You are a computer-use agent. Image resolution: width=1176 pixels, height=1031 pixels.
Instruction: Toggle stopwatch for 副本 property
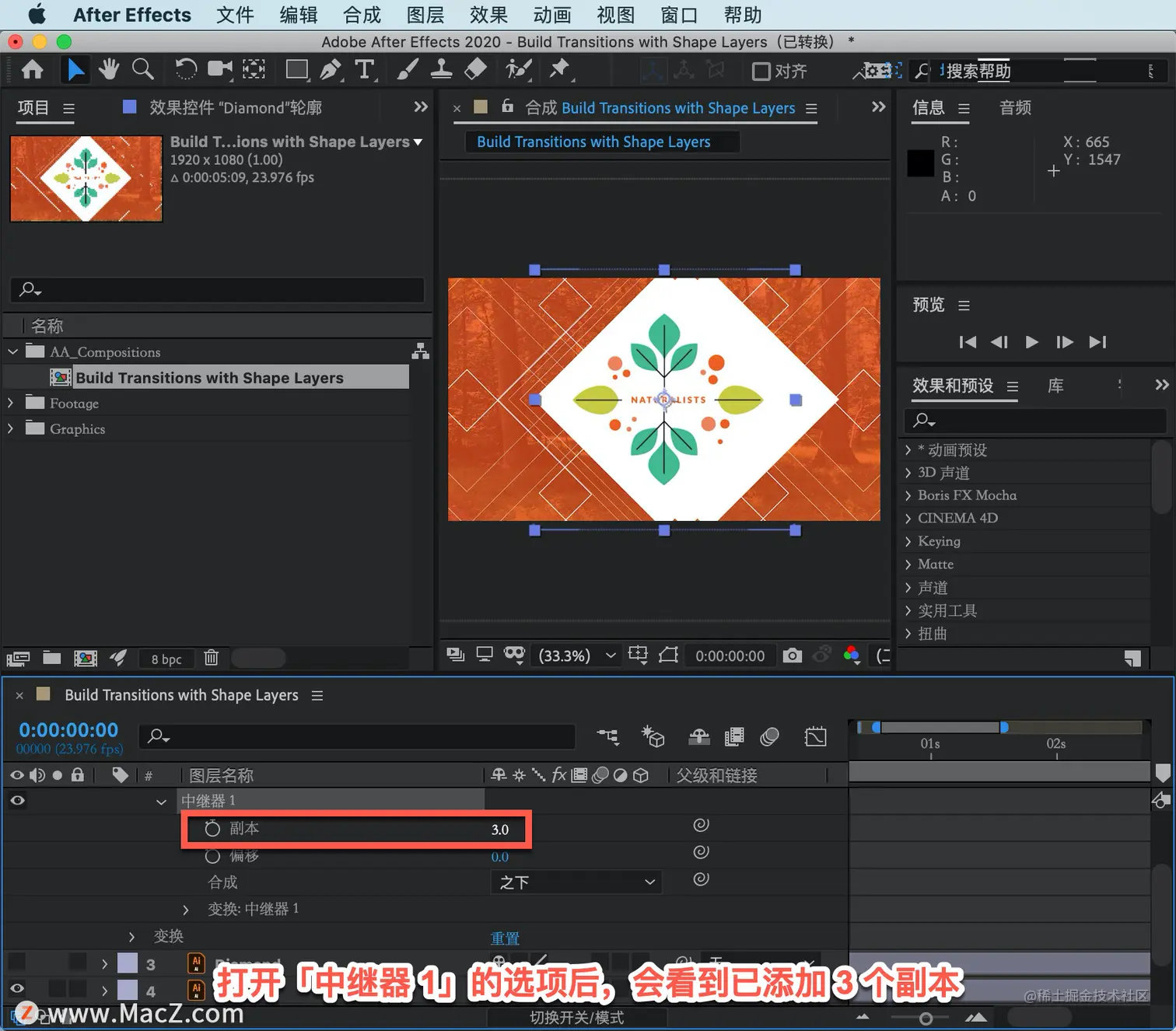tap(212, 829)
